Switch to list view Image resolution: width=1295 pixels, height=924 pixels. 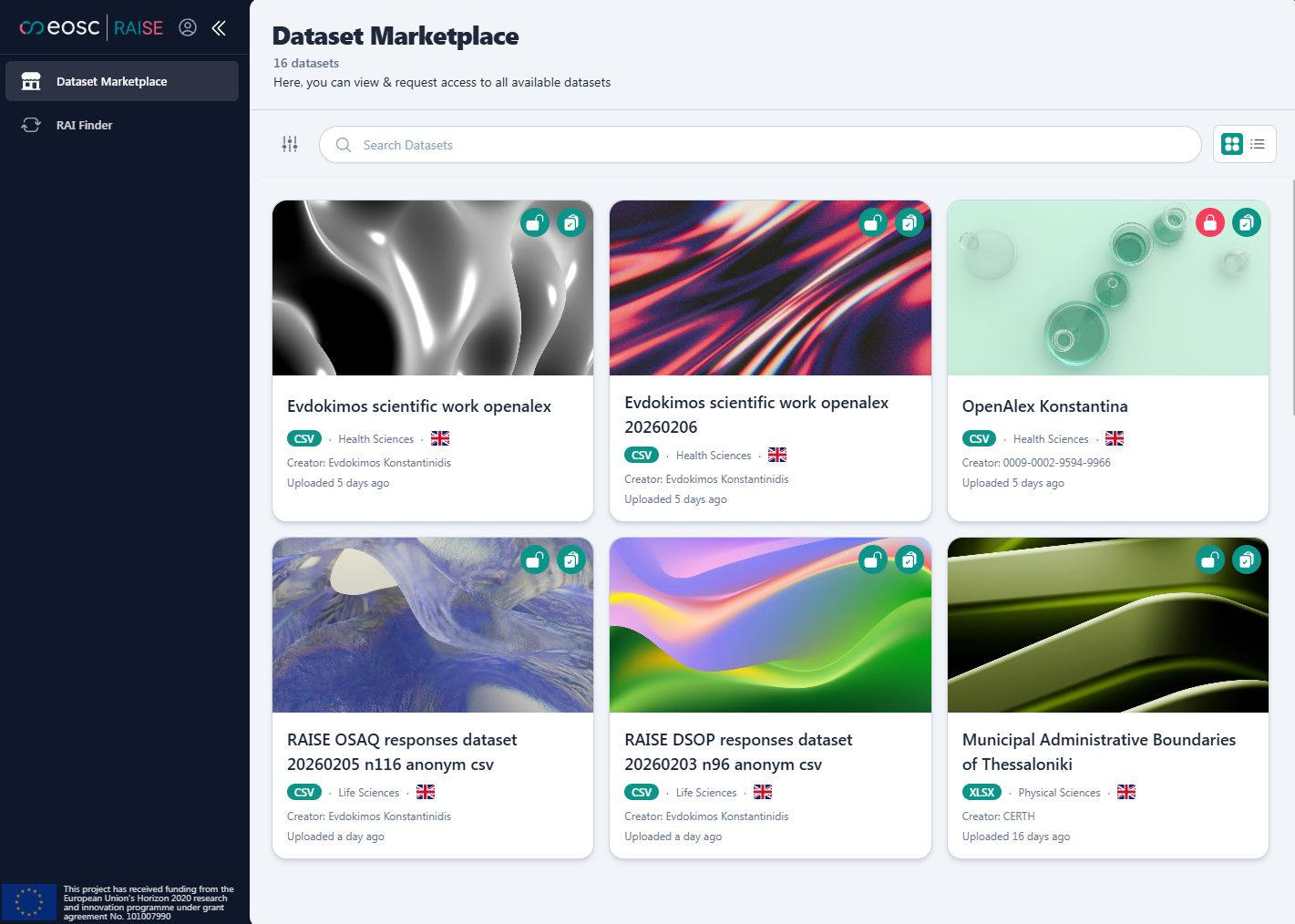(1258, 143)
